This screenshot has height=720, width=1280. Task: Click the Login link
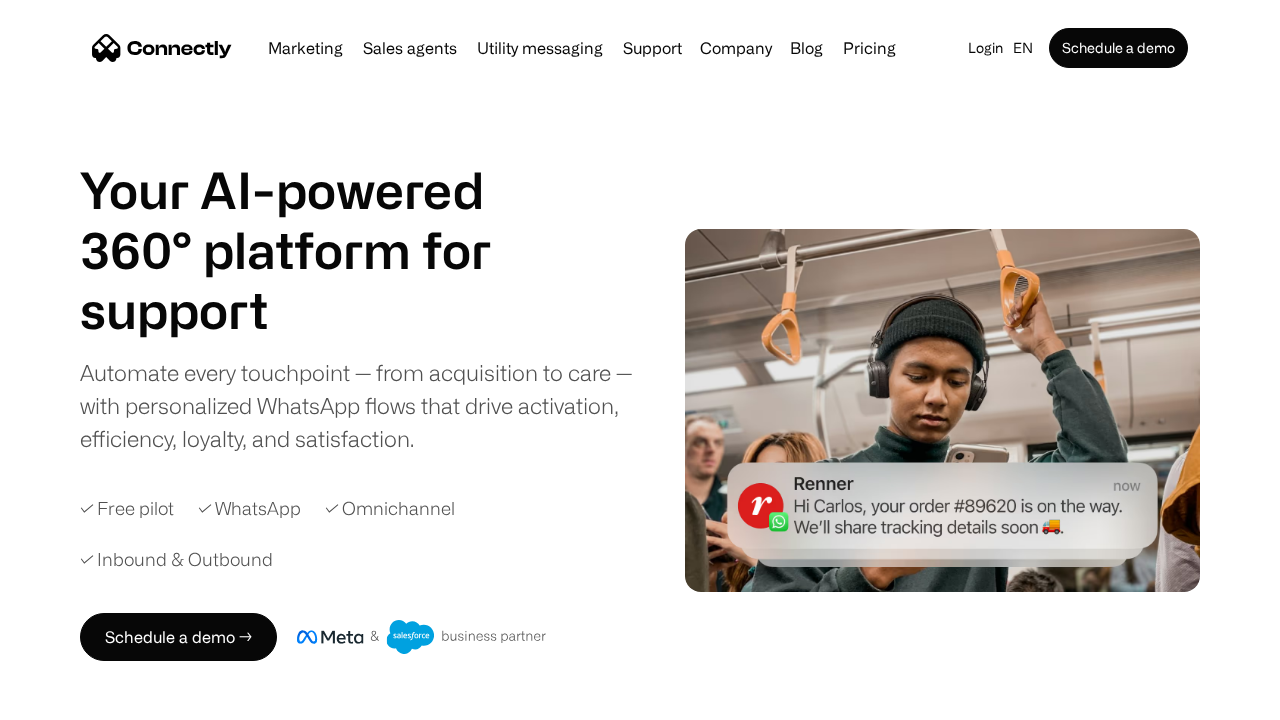[985, 48]
